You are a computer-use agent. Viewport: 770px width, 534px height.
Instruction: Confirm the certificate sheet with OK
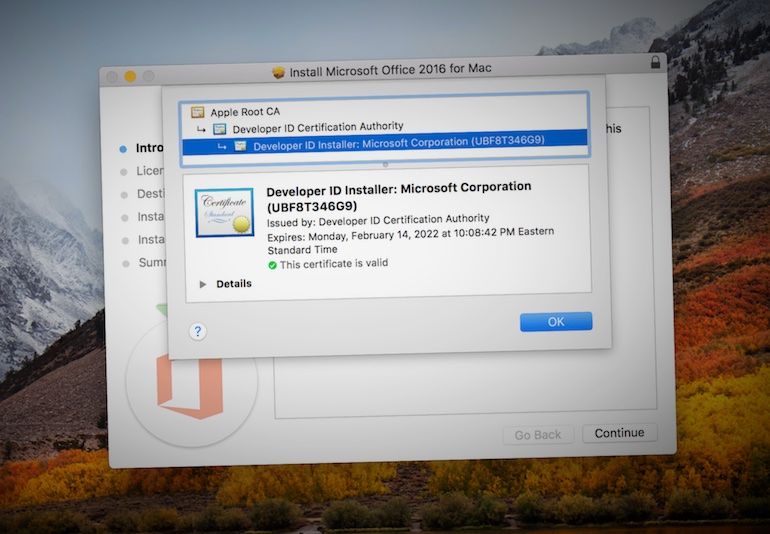coord(556,322)
